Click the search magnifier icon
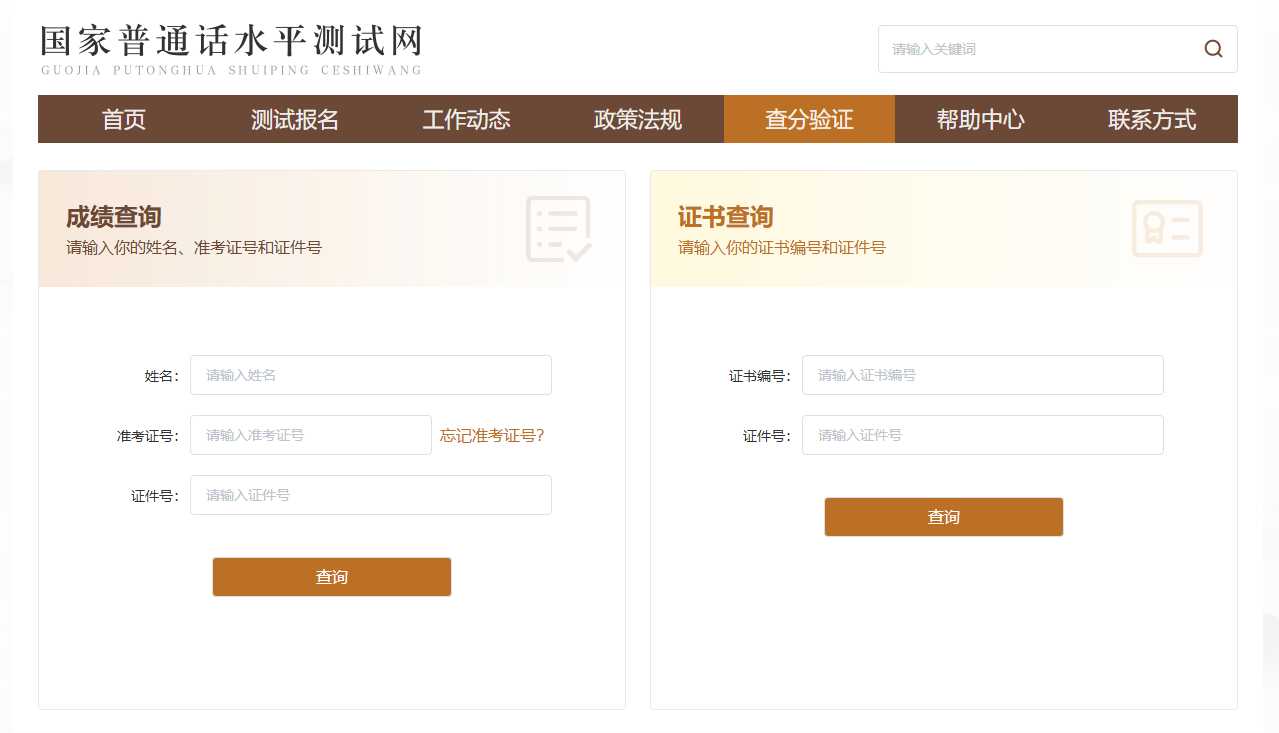 pos(1213,49)
